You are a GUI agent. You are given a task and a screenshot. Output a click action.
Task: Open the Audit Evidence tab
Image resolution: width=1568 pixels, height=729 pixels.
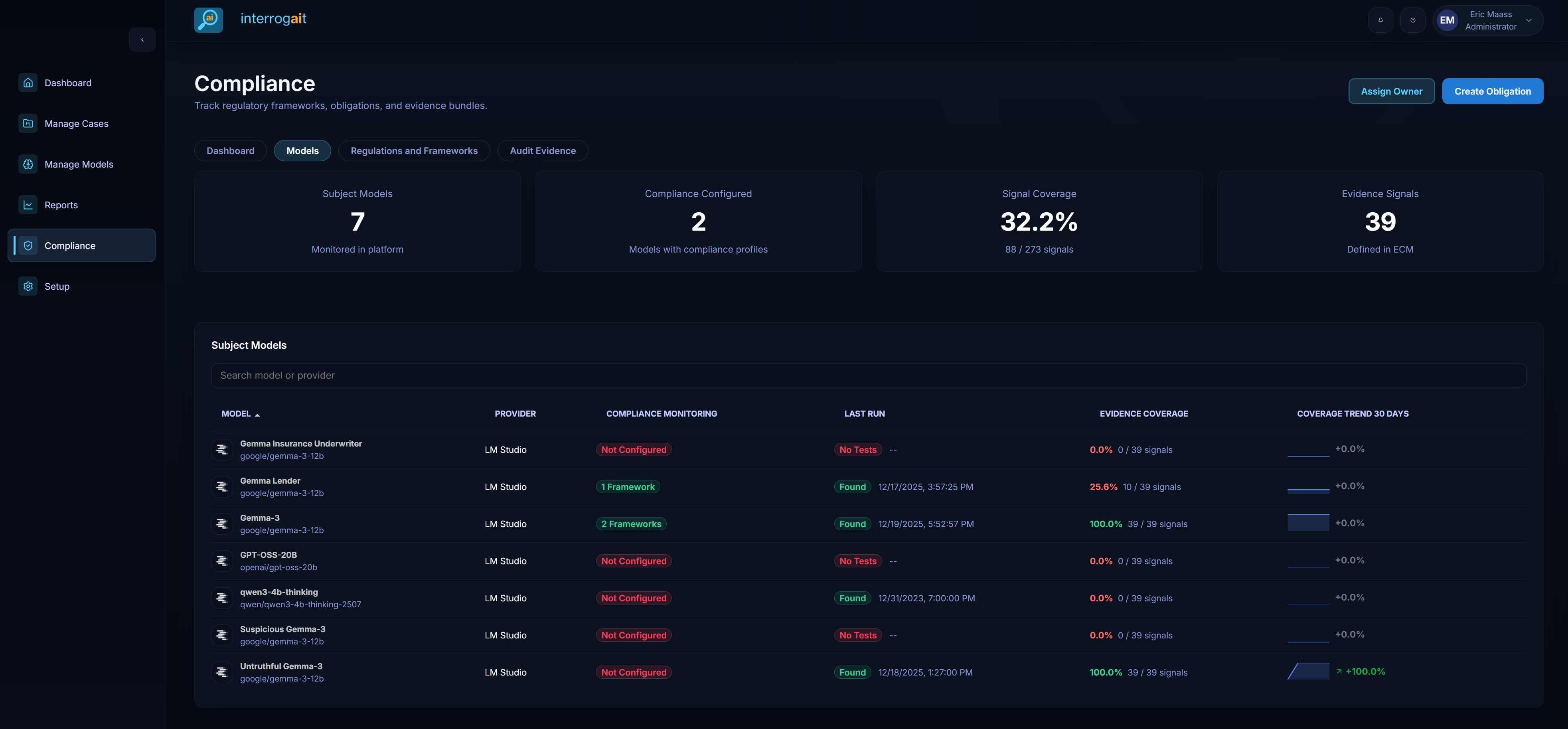pos(542,150)
